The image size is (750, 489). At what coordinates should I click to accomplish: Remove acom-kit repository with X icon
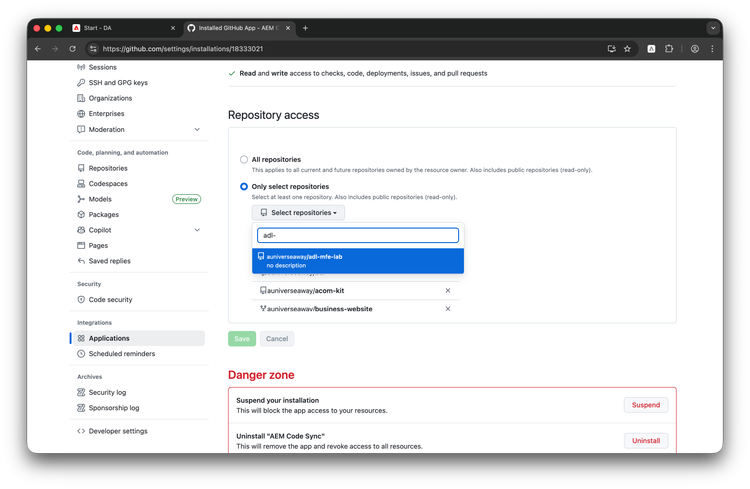(x=448, y=291)
